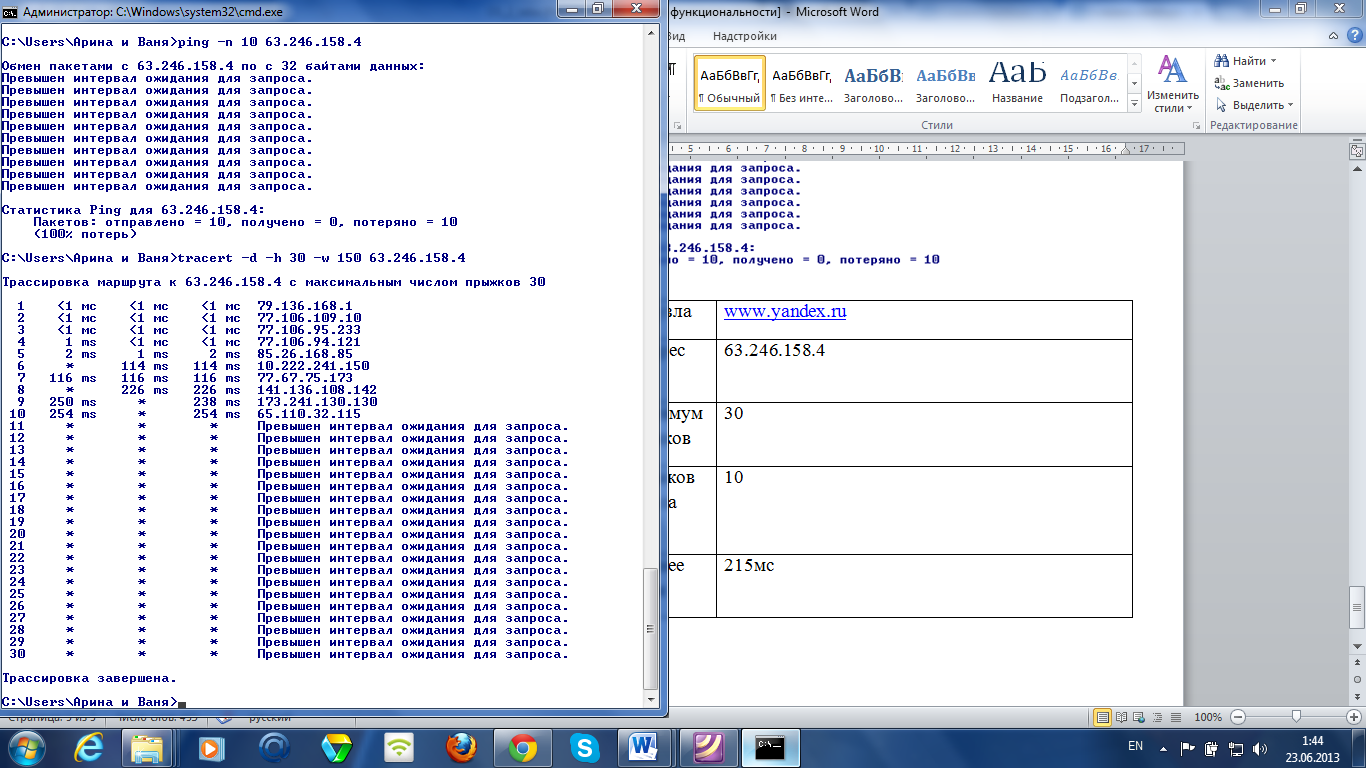This screenshot has width=1366, height=768.
Task: Go to previous page via Word scrollbar arrows
Action: [1357, 661]
